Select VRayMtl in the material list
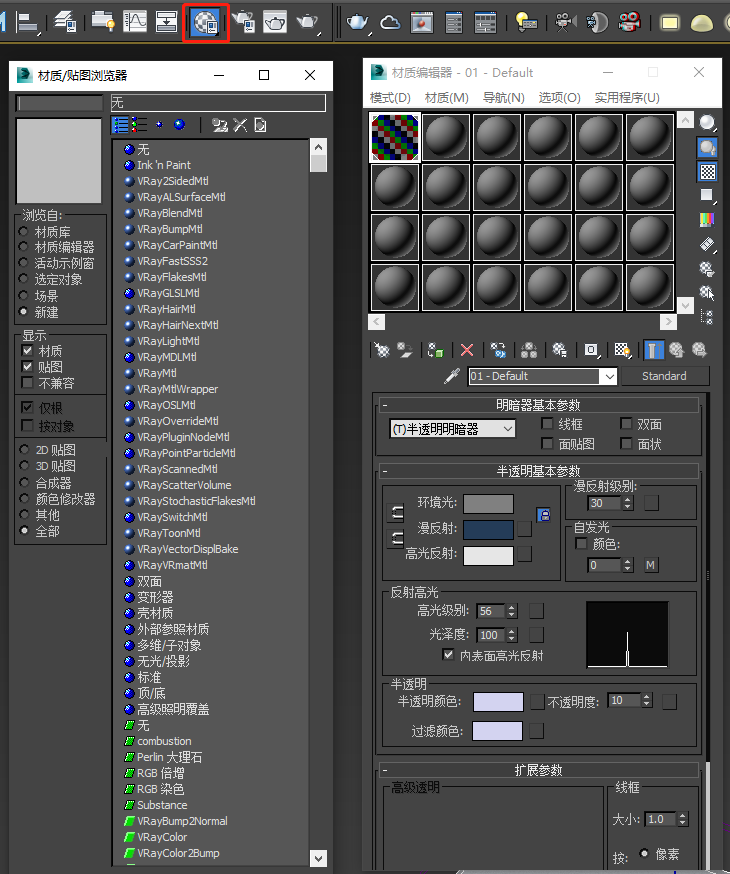 (x=157, y=373)
